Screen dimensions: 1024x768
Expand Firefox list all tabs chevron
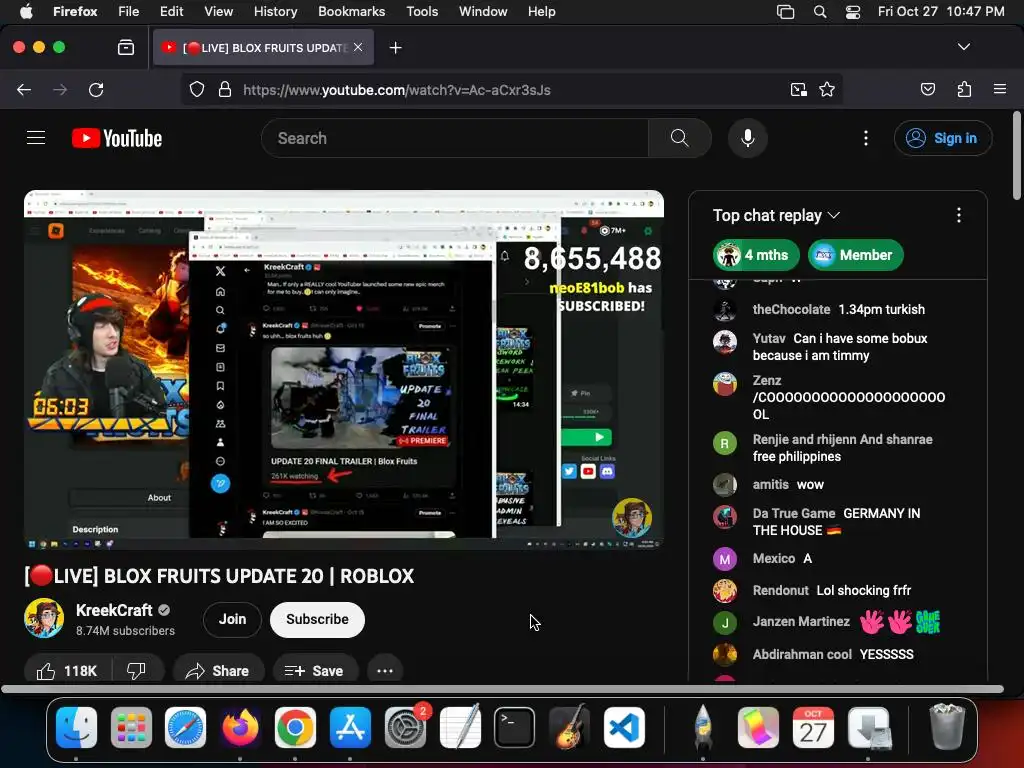963,47
